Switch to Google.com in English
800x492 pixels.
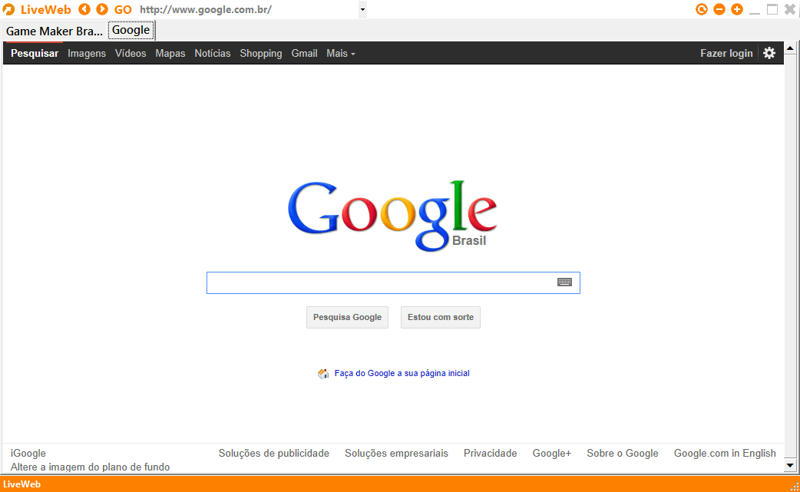coord(724,453)
